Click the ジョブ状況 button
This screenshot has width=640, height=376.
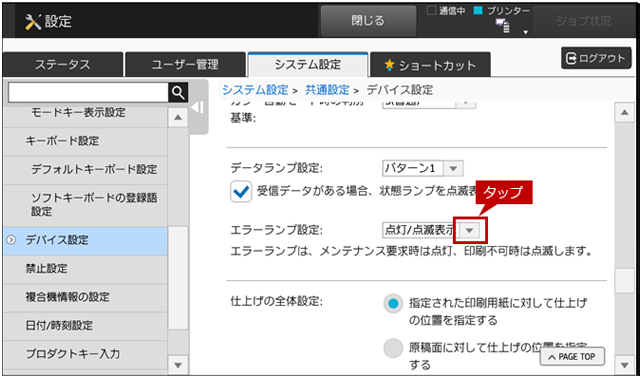(x=584, y=21)
